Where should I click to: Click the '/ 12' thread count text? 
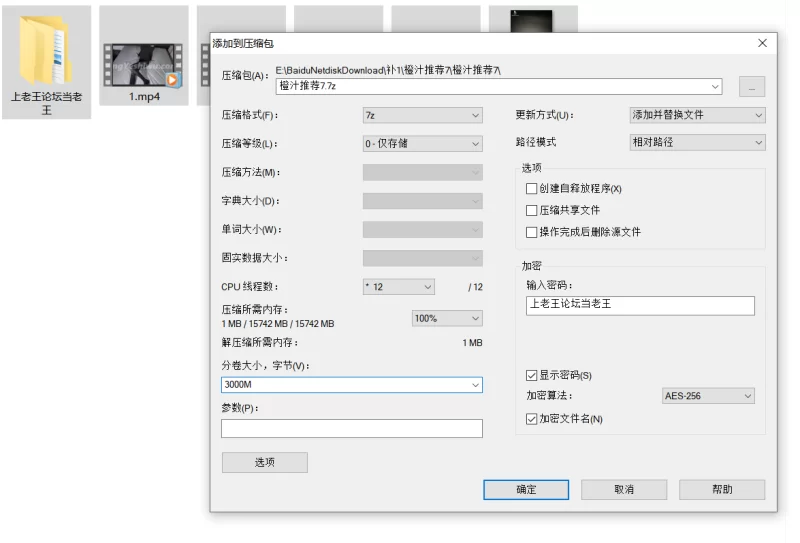point(475,287)
